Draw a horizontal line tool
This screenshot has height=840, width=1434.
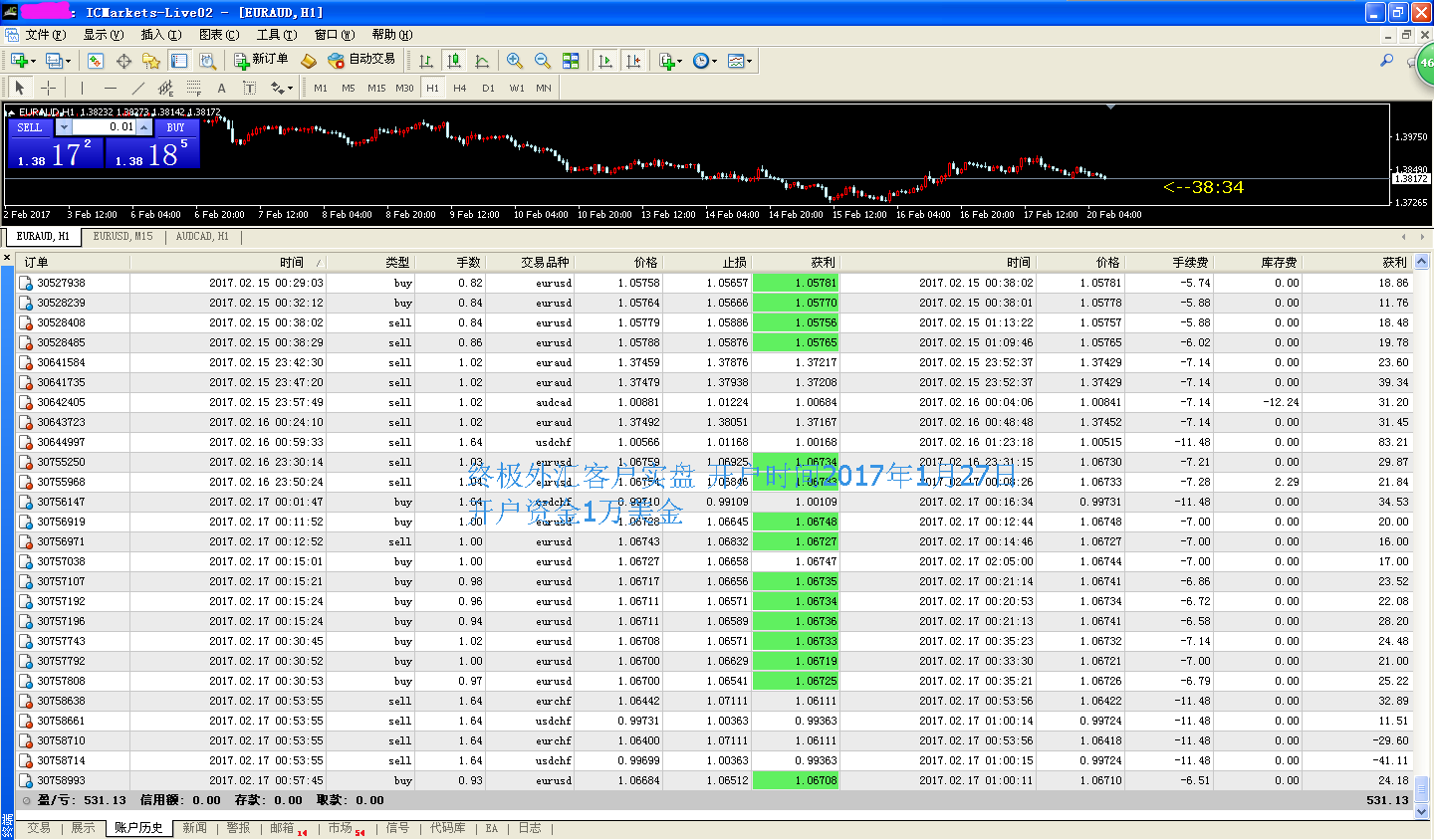[x=110, y=88]
